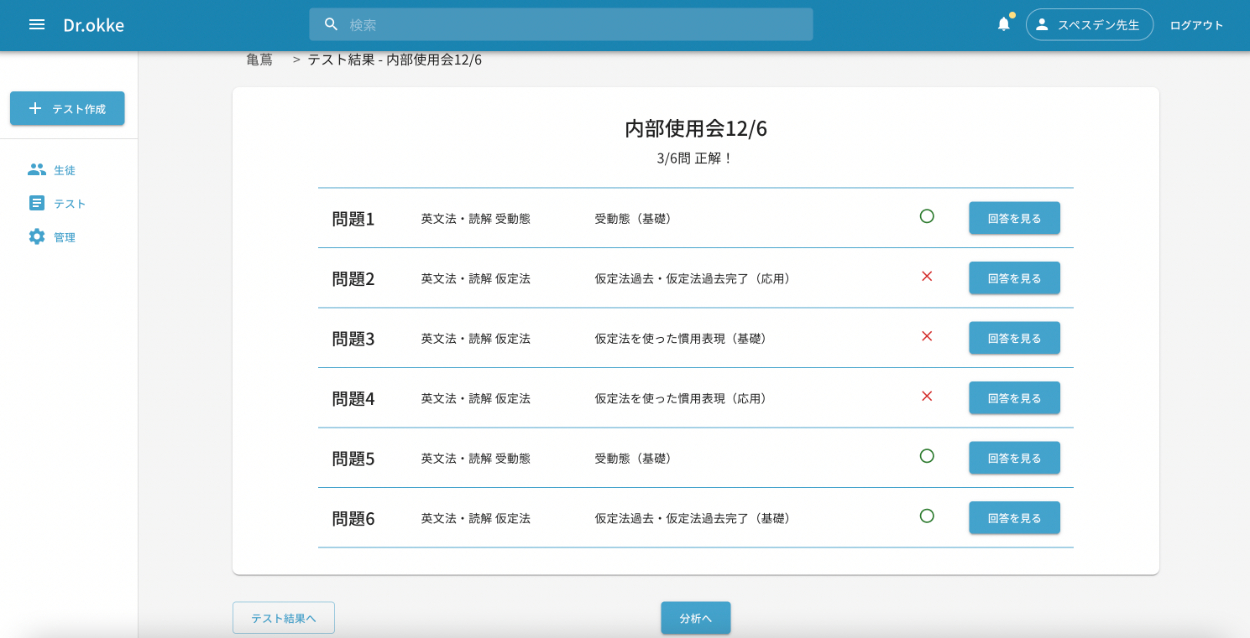
Task: Click the 内部使用会12/6 title
Action: coord(696,128)
